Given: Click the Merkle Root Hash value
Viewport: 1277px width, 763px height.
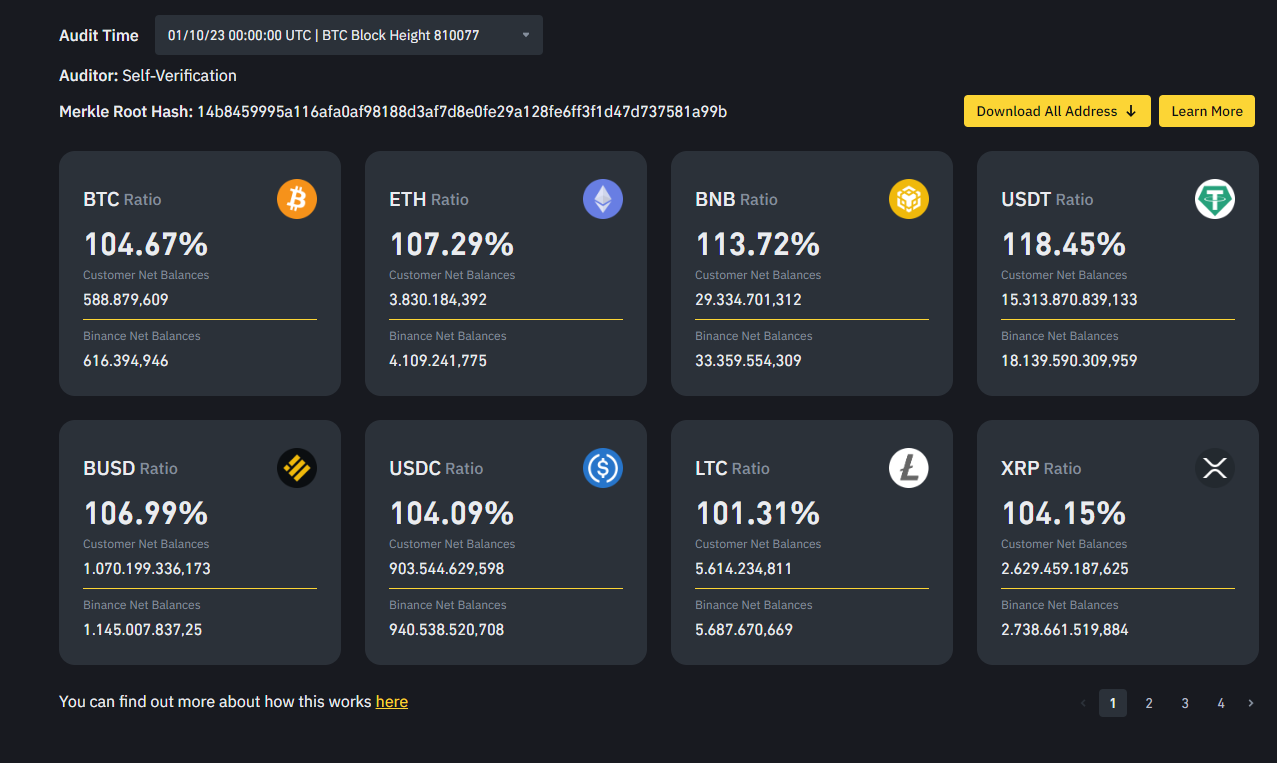Looking at the screenshot, I should click(x=461, y=111).
